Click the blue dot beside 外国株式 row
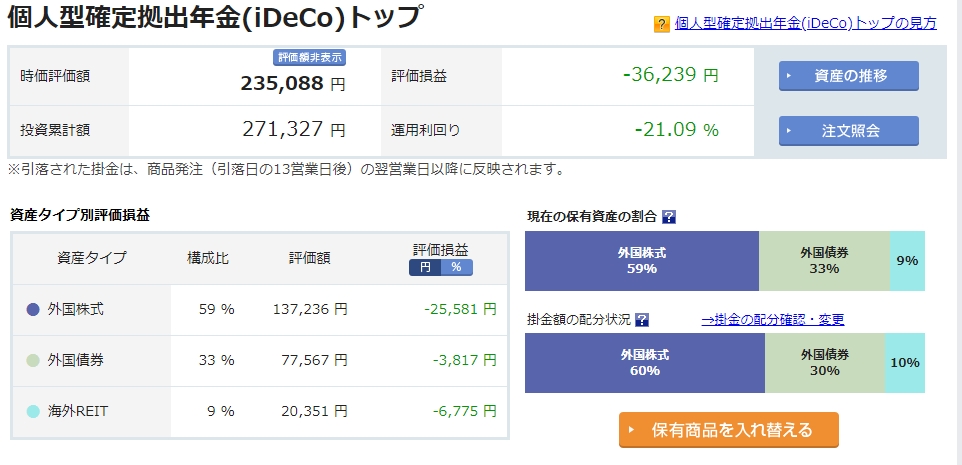This screenshot has width=962, height=465. pos(32,310)
